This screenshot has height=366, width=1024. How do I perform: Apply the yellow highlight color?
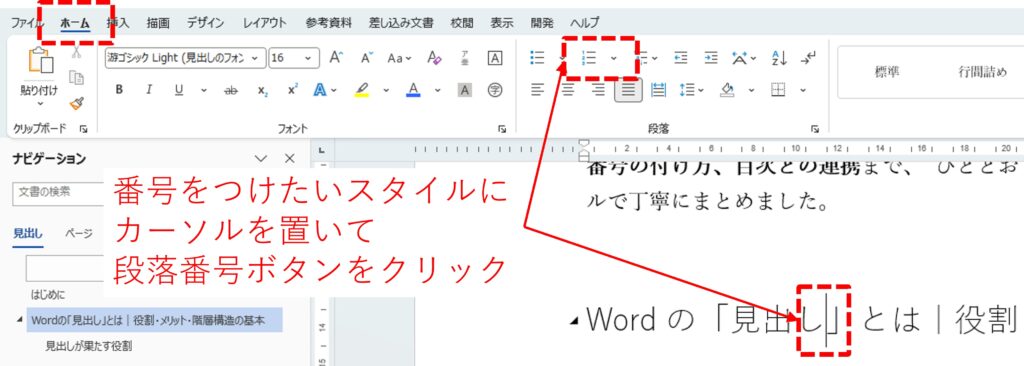[x=362, y=90]
